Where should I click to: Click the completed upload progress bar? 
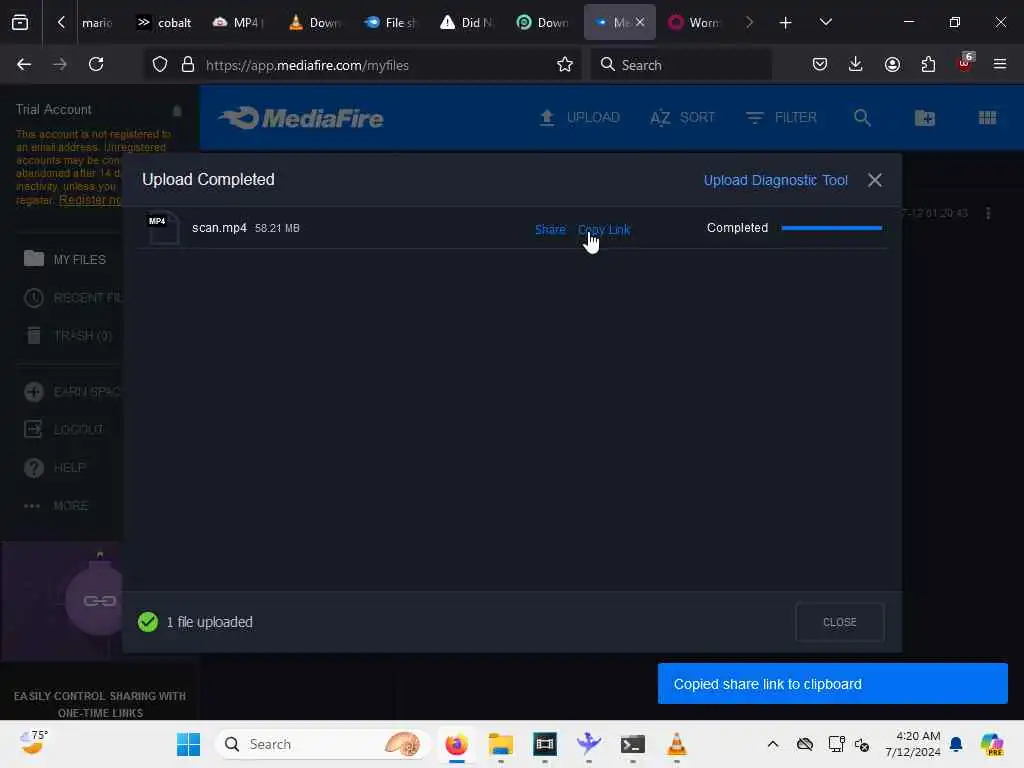pyautogui.click(x=831, y=228)
